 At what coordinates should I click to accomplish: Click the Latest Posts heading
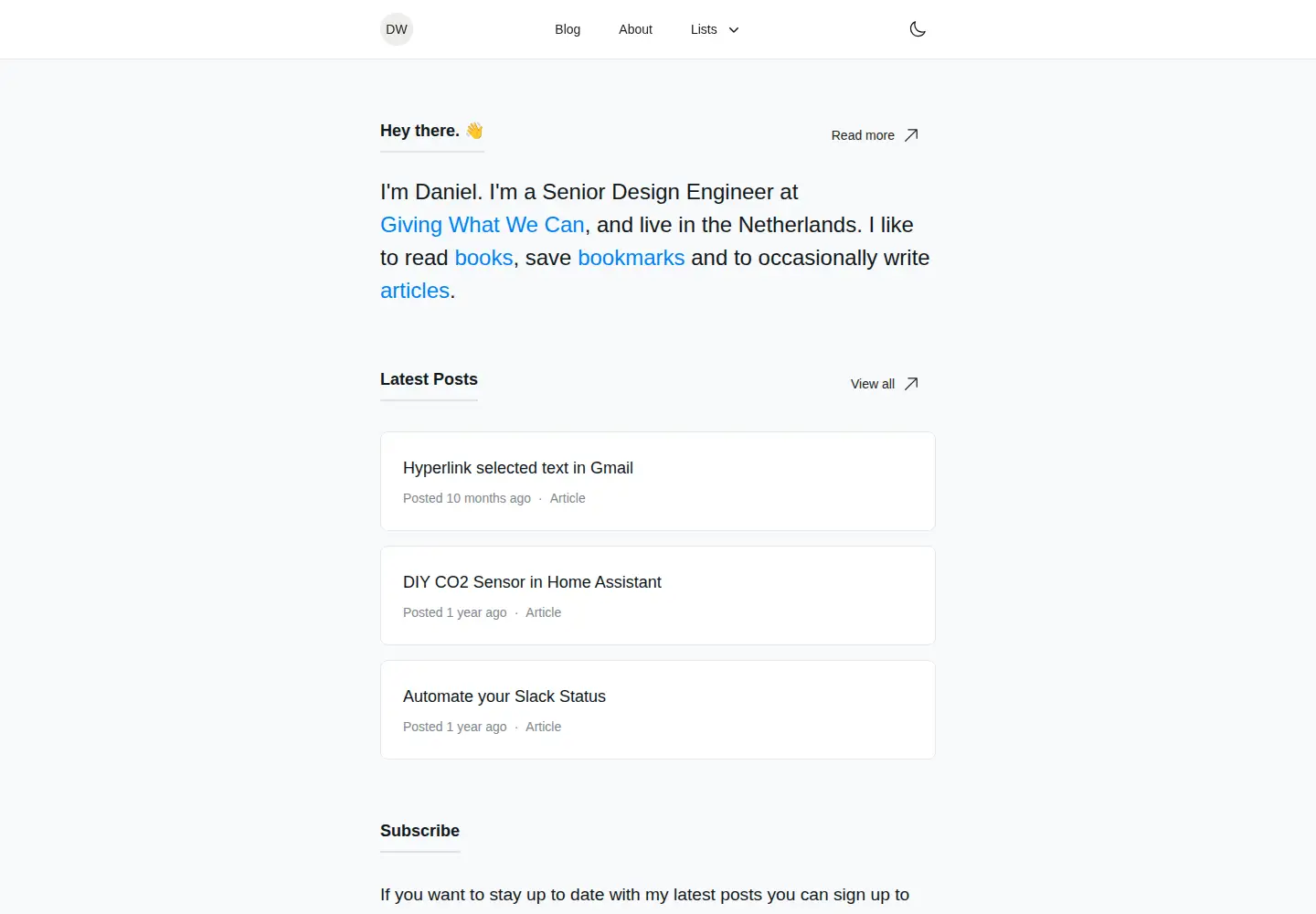coord(429,379)
